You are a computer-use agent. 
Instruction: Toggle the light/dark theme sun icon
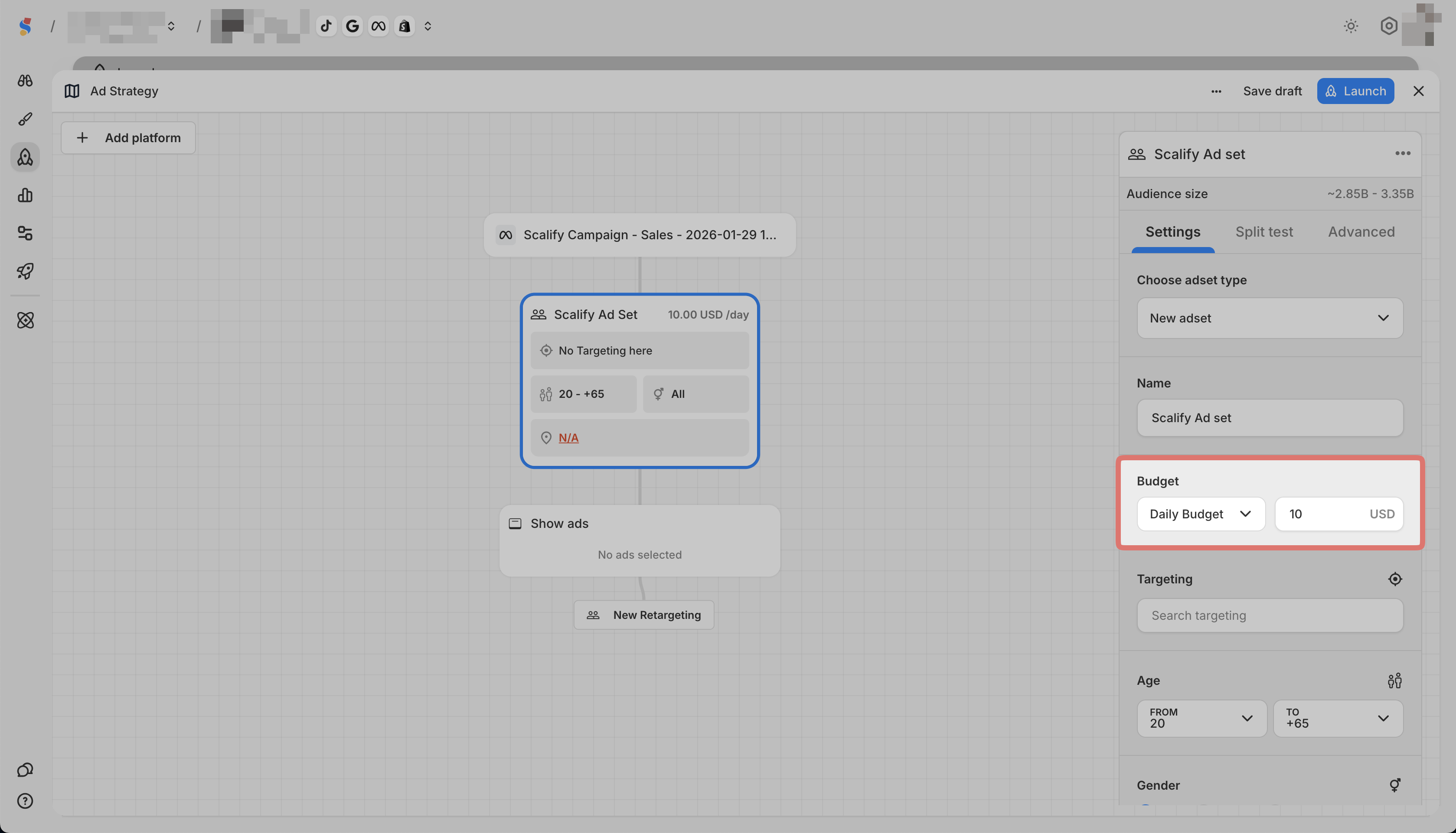click(1351, 26)
